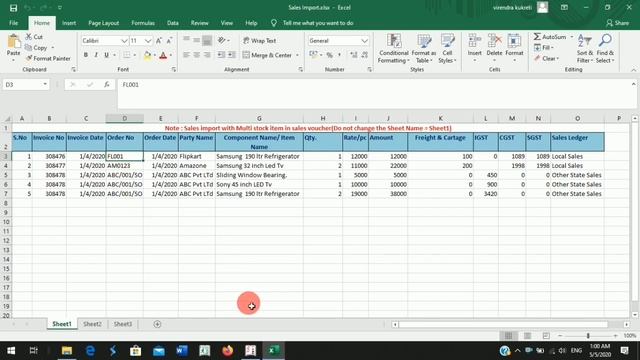Activate the Format Painter brush
This screenshot has width=640, height=360.
click(x=29, y=58)
